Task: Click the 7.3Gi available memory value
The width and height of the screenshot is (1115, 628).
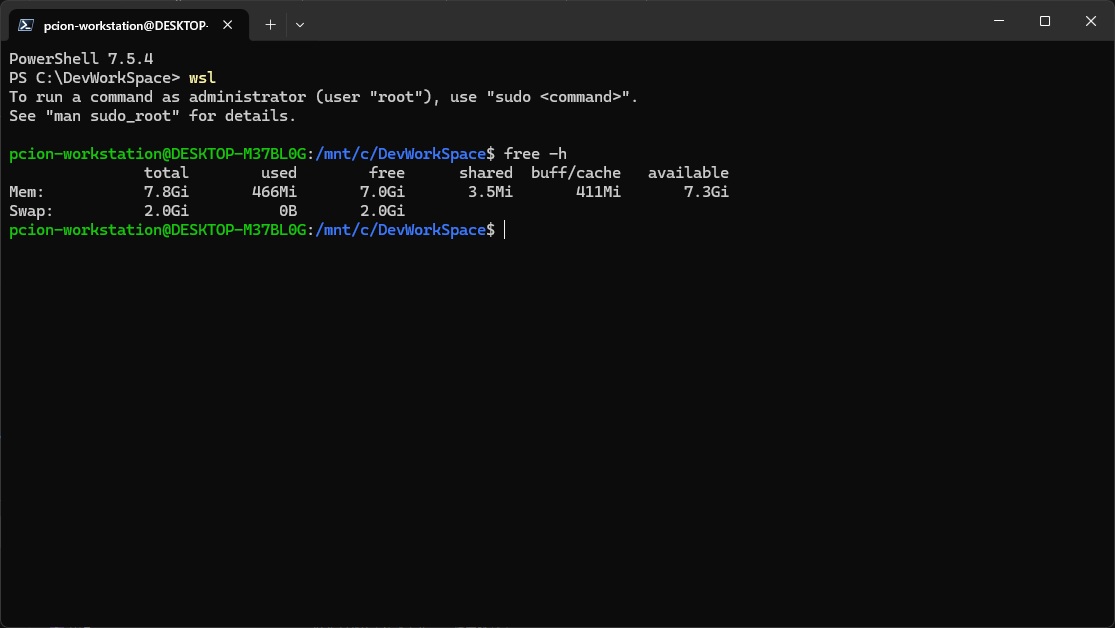Action: click(706, 192)
